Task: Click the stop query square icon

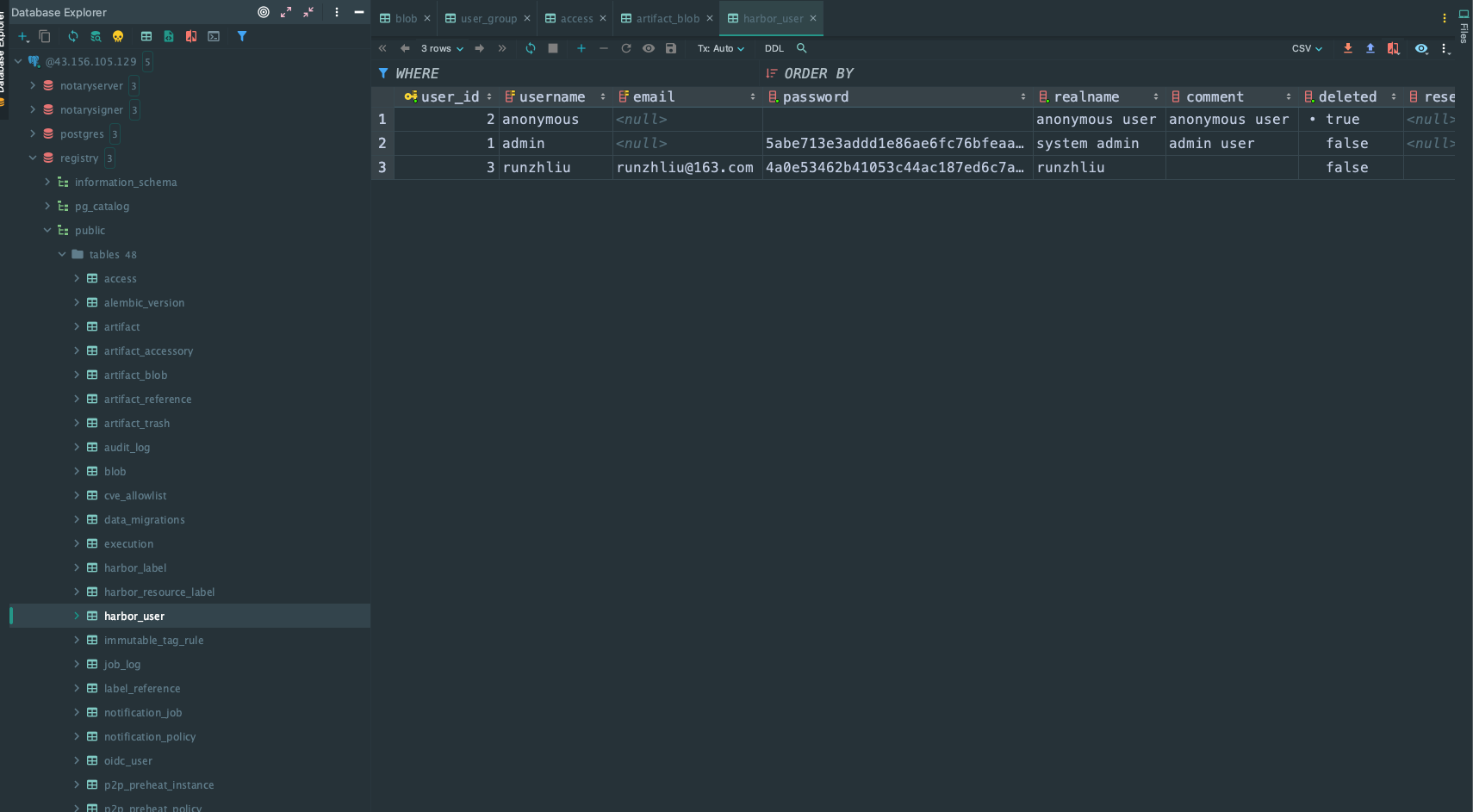Action: [553, 48]
